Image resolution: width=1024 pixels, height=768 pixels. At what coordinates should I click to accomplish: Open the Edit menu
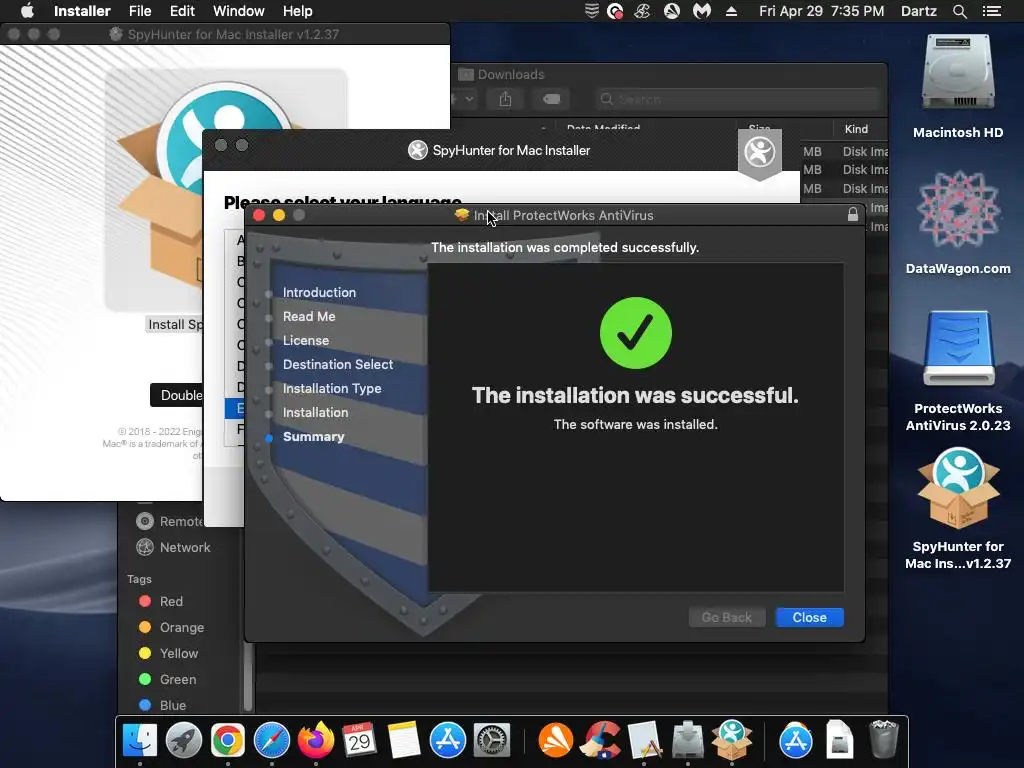point(182,11)
